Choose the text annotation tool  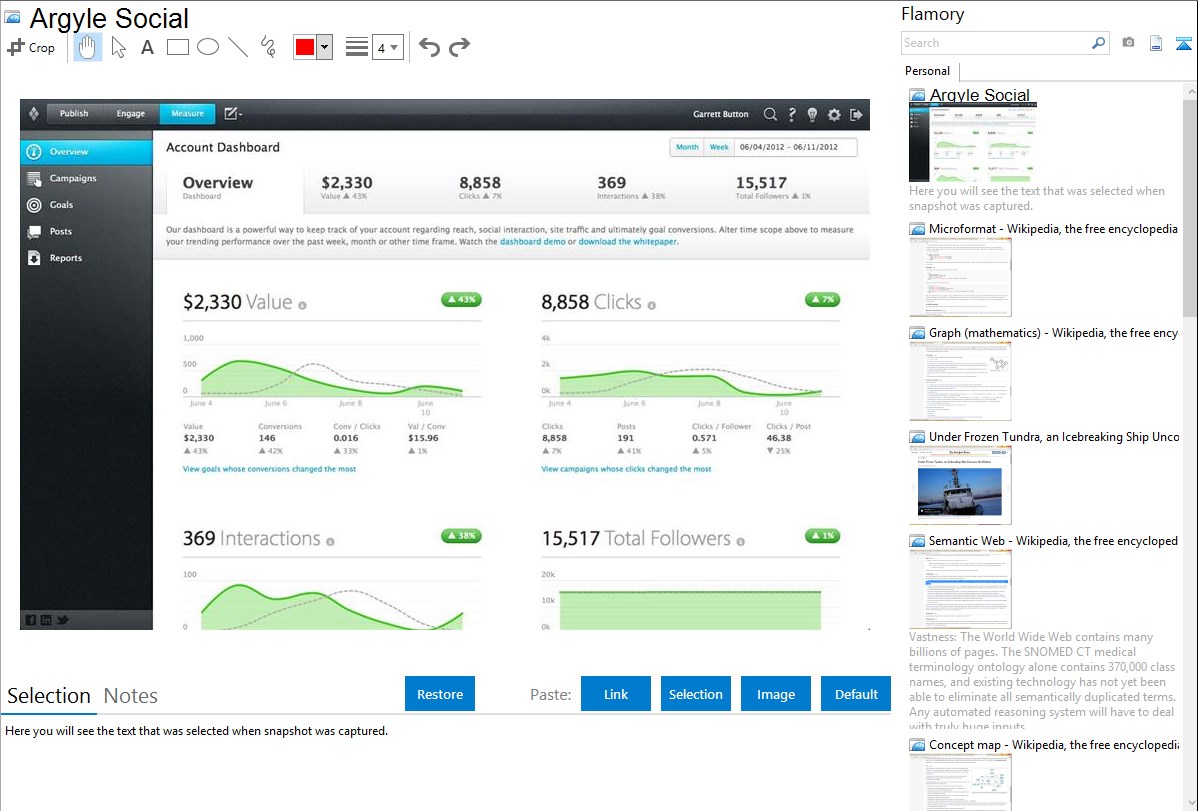click(147, 47)
